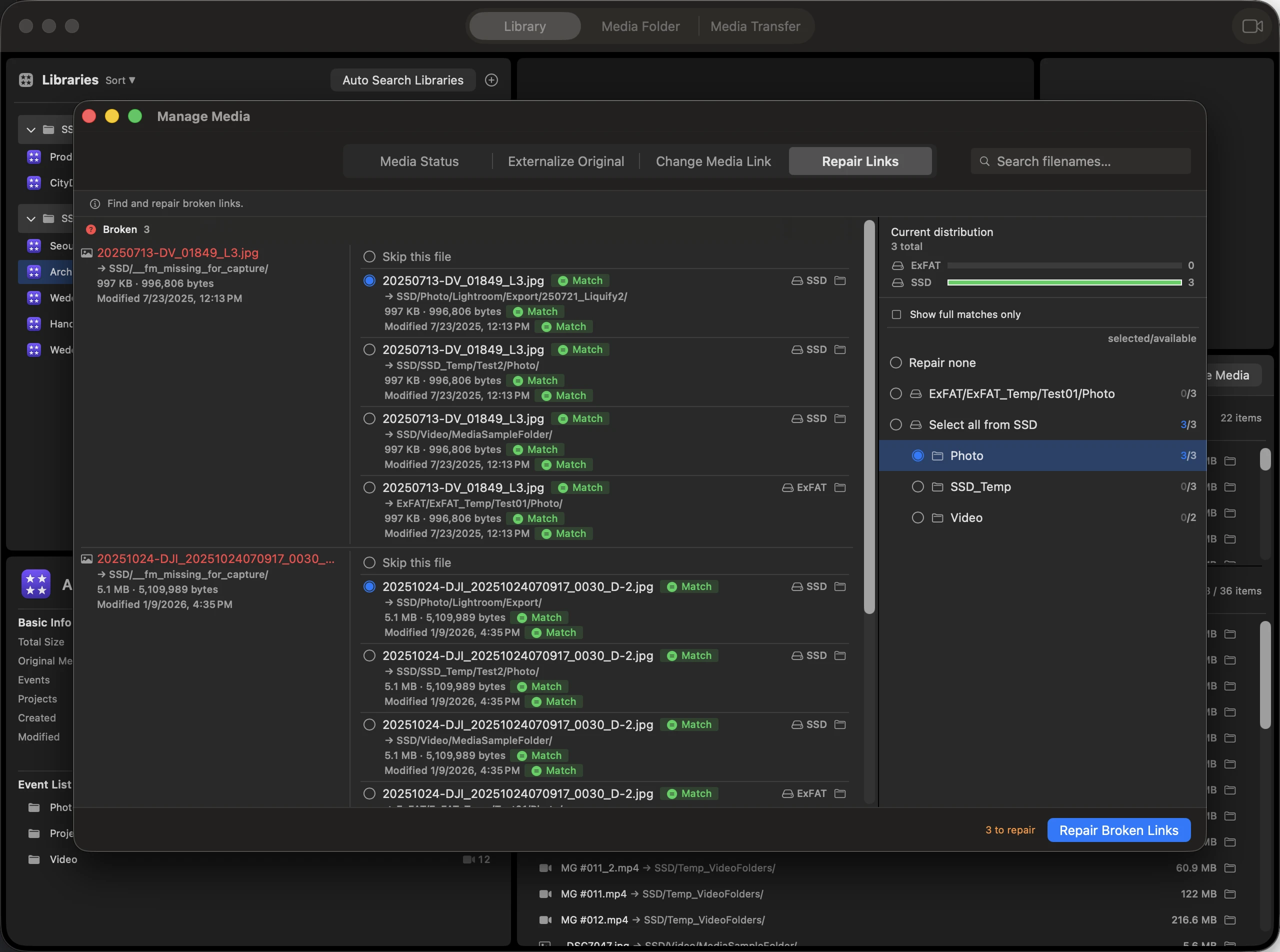Click the image icon of the broken DJI file
This screenshot has height=952, width=1280.
click(x=86, y=559)
